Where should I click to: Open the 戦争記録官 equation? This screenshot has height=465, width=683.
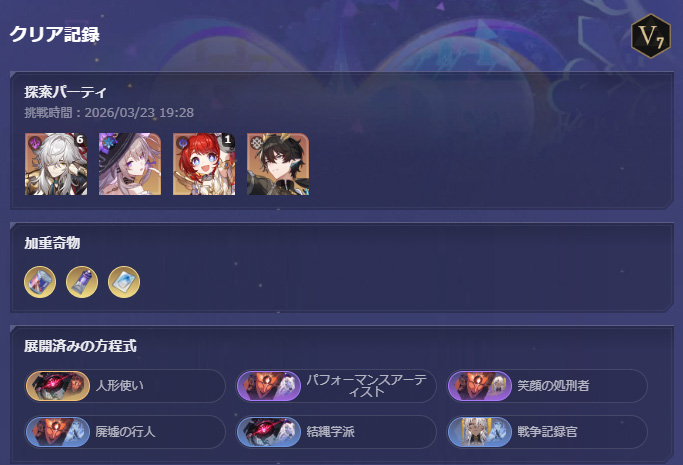[x=547, y=432]
